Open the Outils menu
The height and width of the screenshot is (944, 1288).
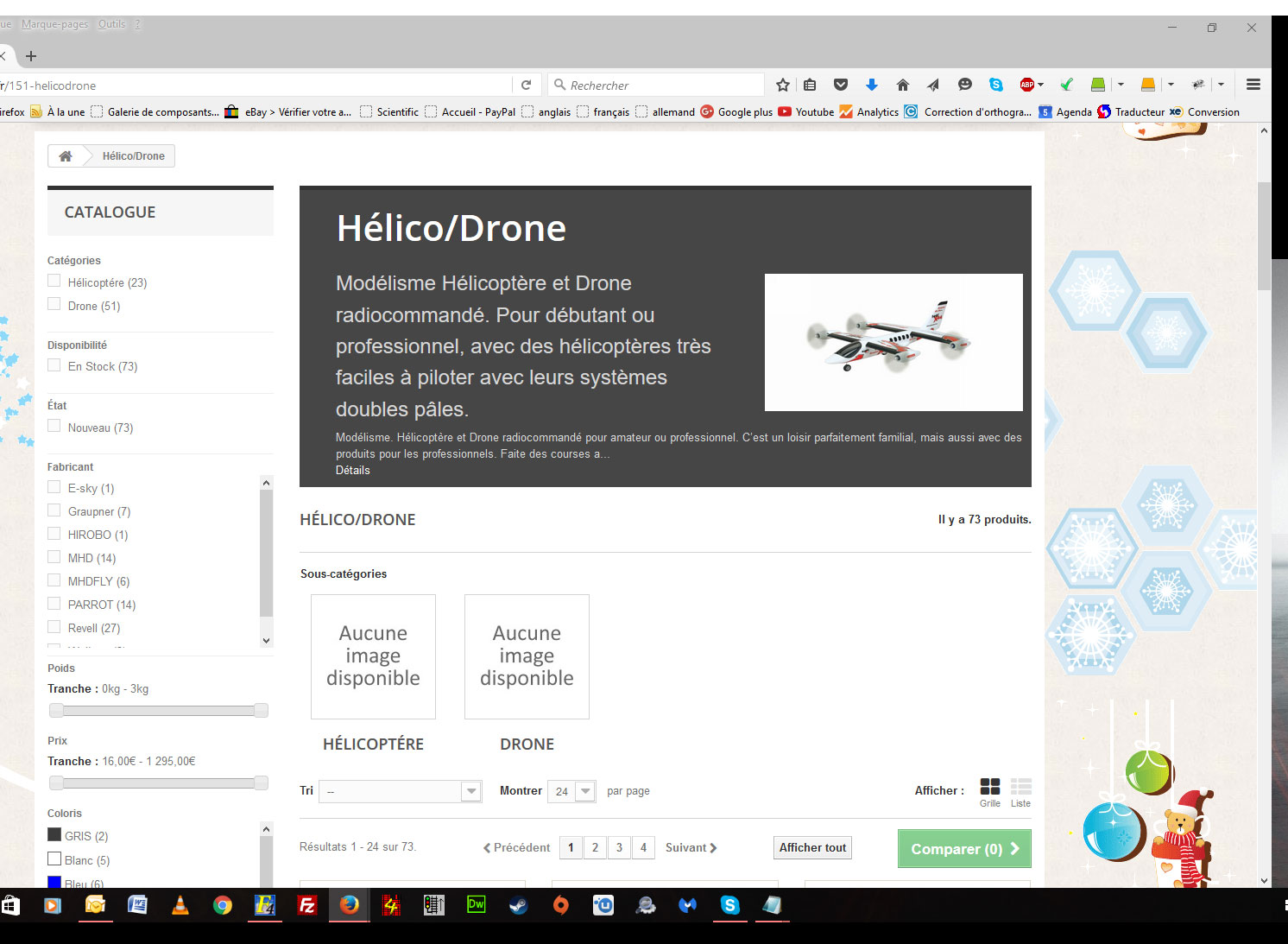click(x=111, y=24)
